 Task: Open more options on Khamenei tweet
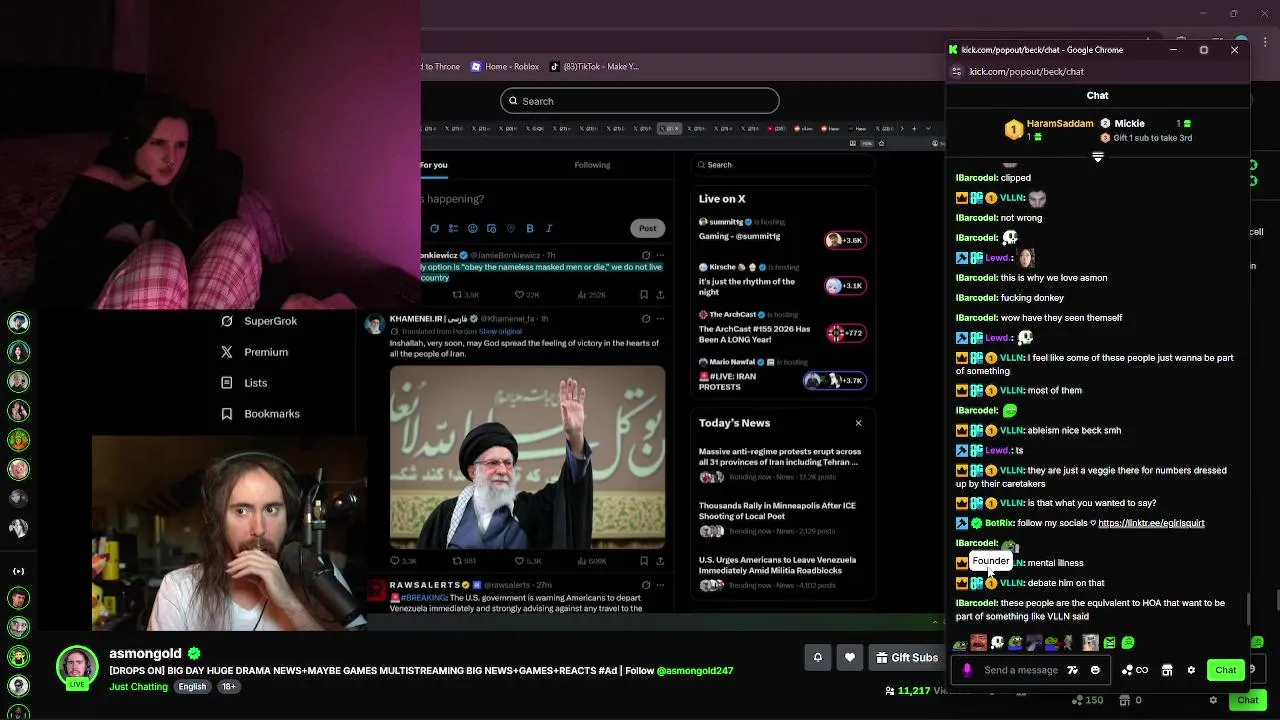point(660,318)
